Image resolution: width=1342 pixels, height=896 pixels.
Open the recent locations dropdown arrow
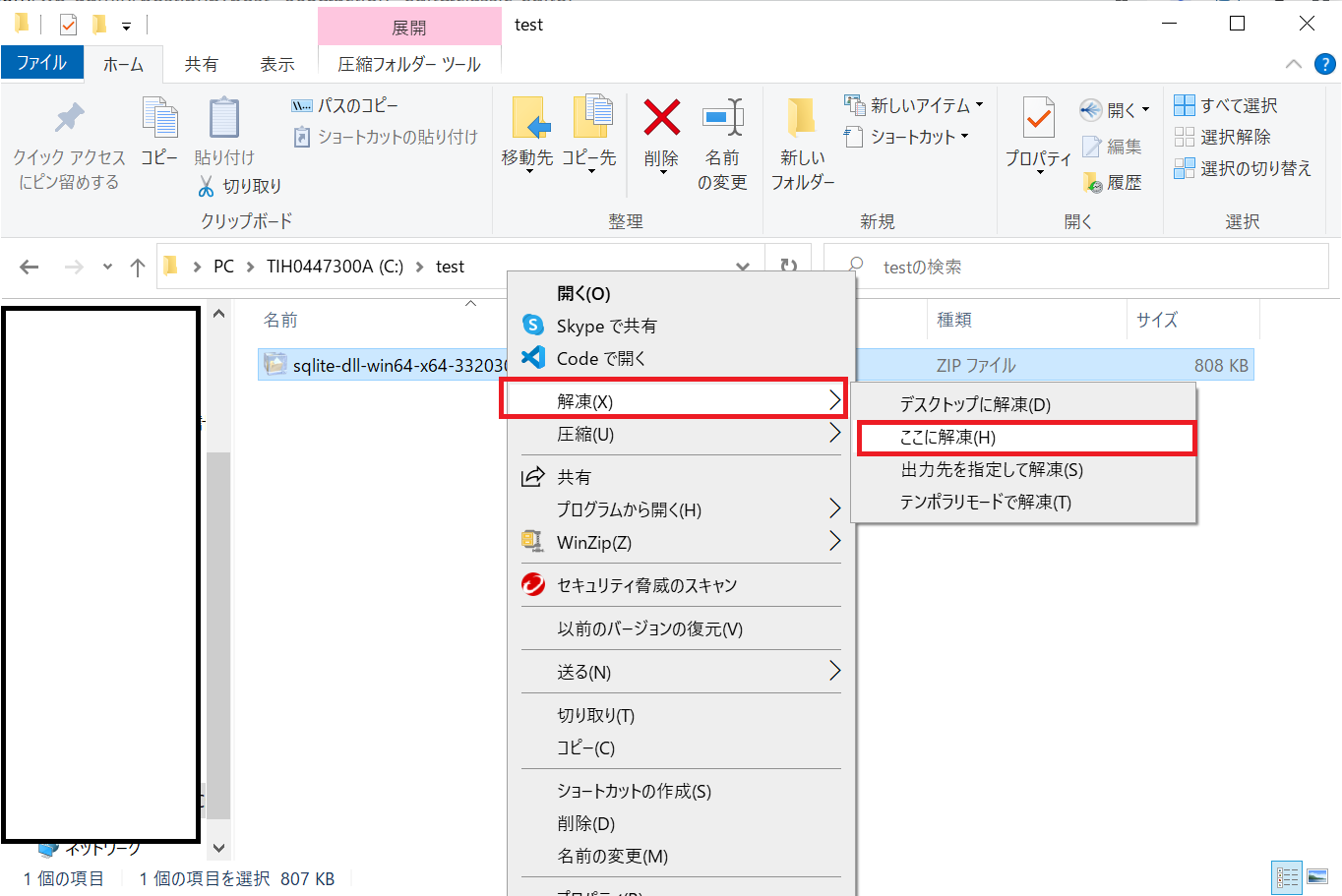tap(107, 267)
